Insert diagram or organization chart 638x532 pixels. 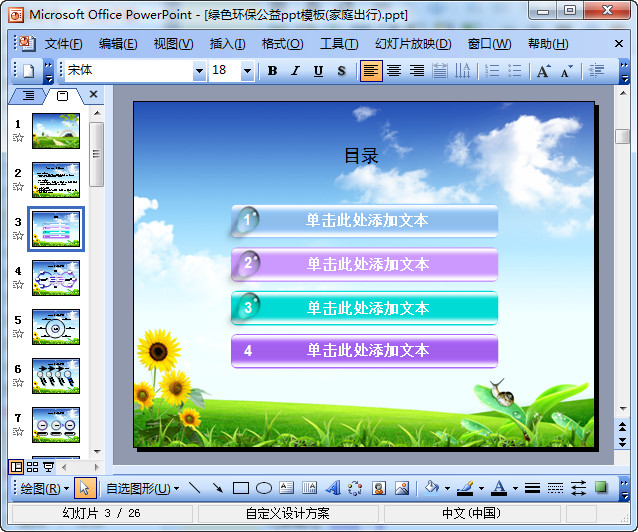355,488
